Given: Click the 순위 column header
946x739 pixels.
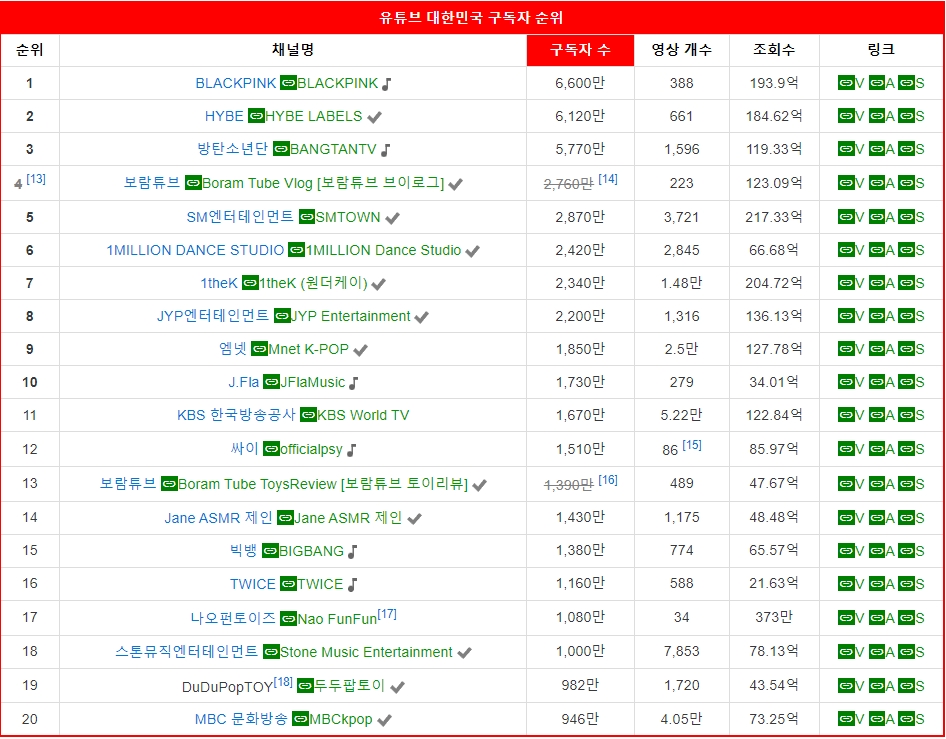Looking at the screenshot, I should (30, 50).
